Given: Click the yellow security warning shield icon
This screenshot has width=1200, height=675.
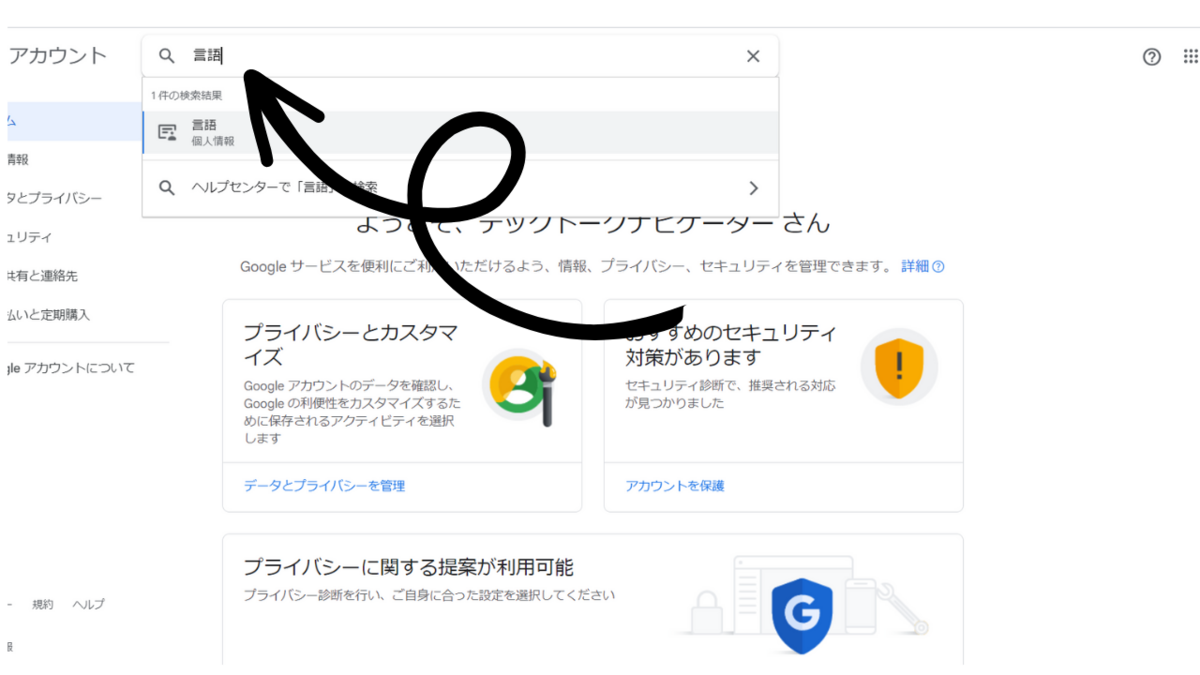Looking at the screenshot, I should [x=899, y=366].
